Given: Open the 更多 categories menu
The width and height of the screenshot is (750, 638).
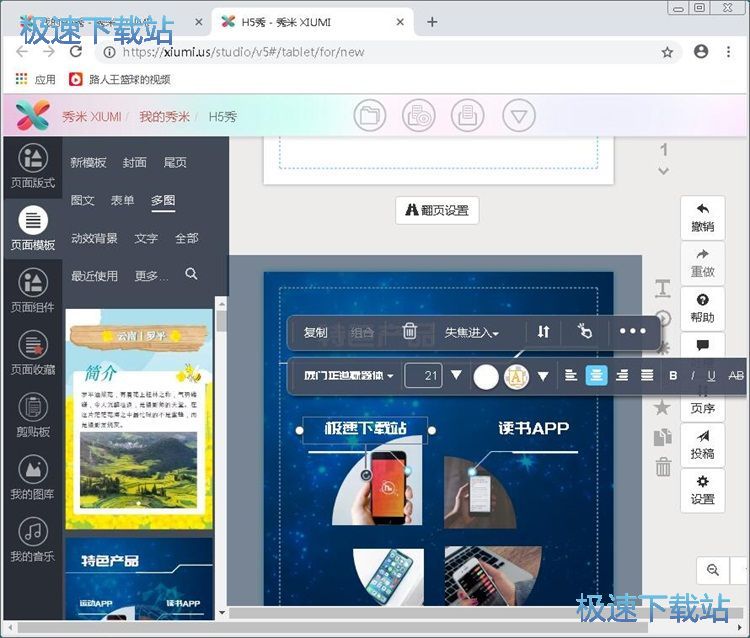Looking at the screenshot, I should coord(151,275).
